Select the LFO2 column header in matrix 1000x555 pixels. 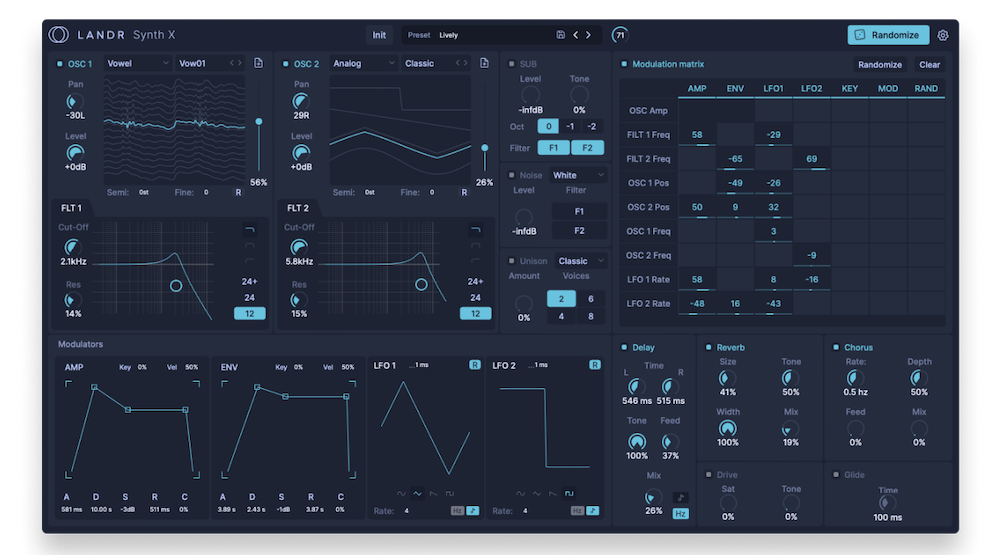click(x=811, y=89)
